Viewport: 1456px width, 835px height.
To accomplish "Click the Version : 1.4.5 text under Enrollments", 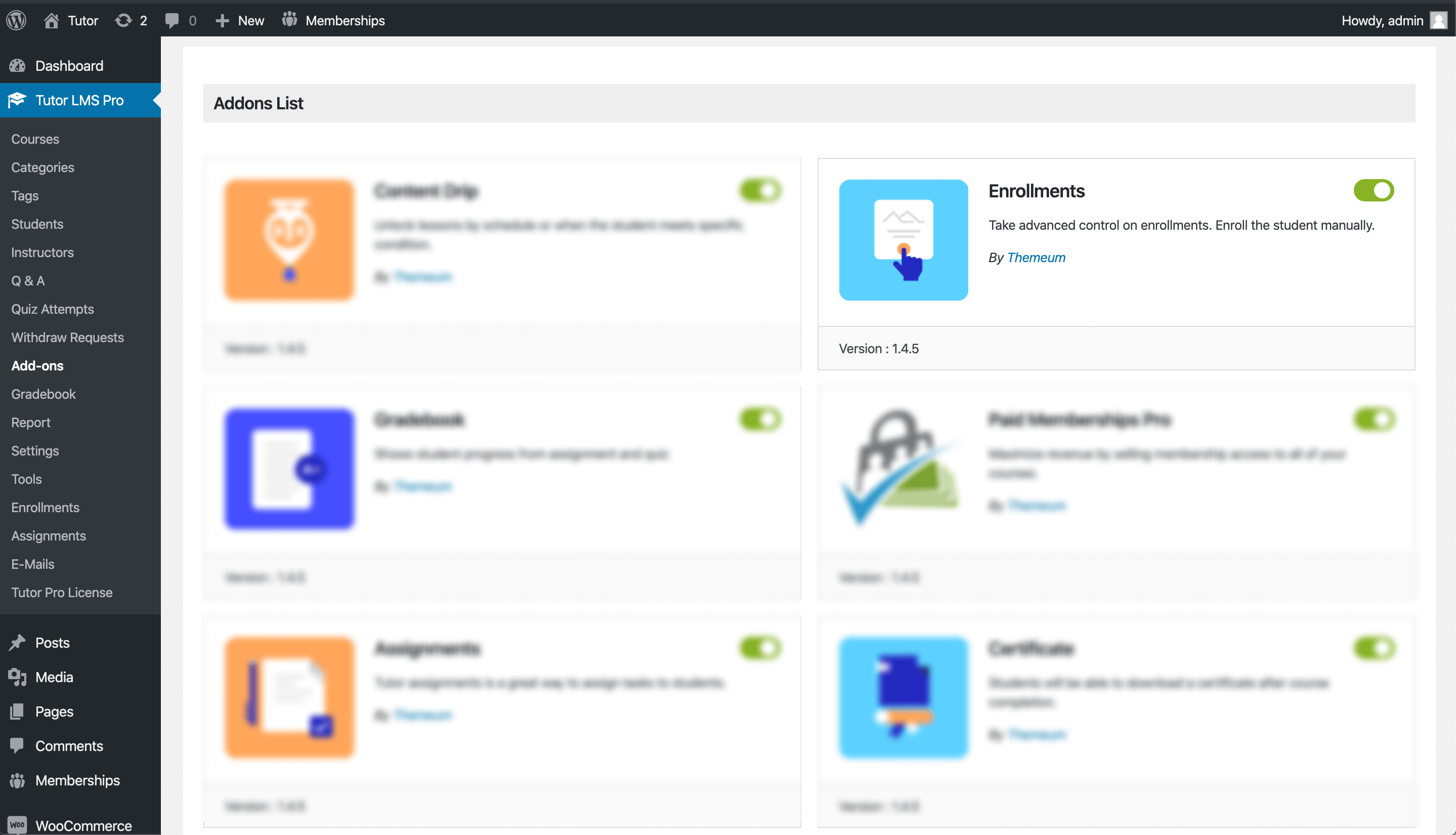I will click(878, 348).
